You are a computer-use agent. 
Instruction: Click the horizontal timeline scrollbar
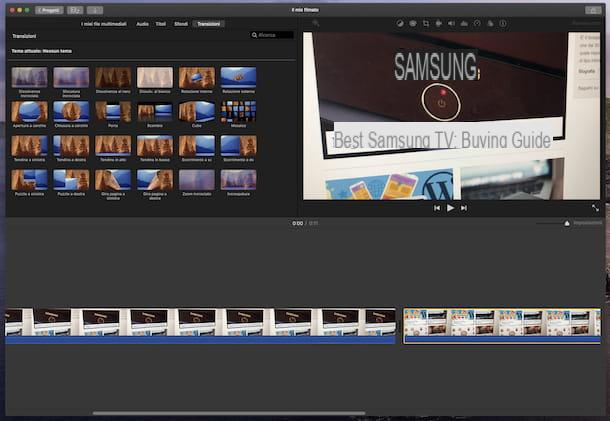(229, 413)
